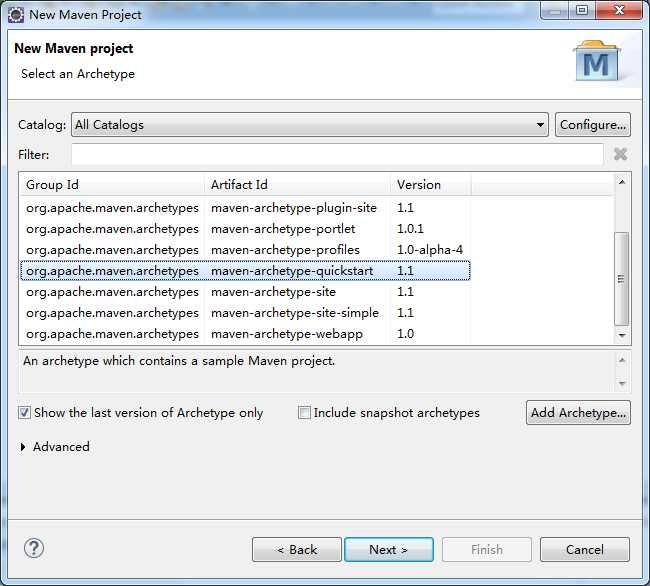The width and height of the screenshot is (650, 586).
Task: Select the maven-archetype-profiles row
Action: tap(245, 250)
